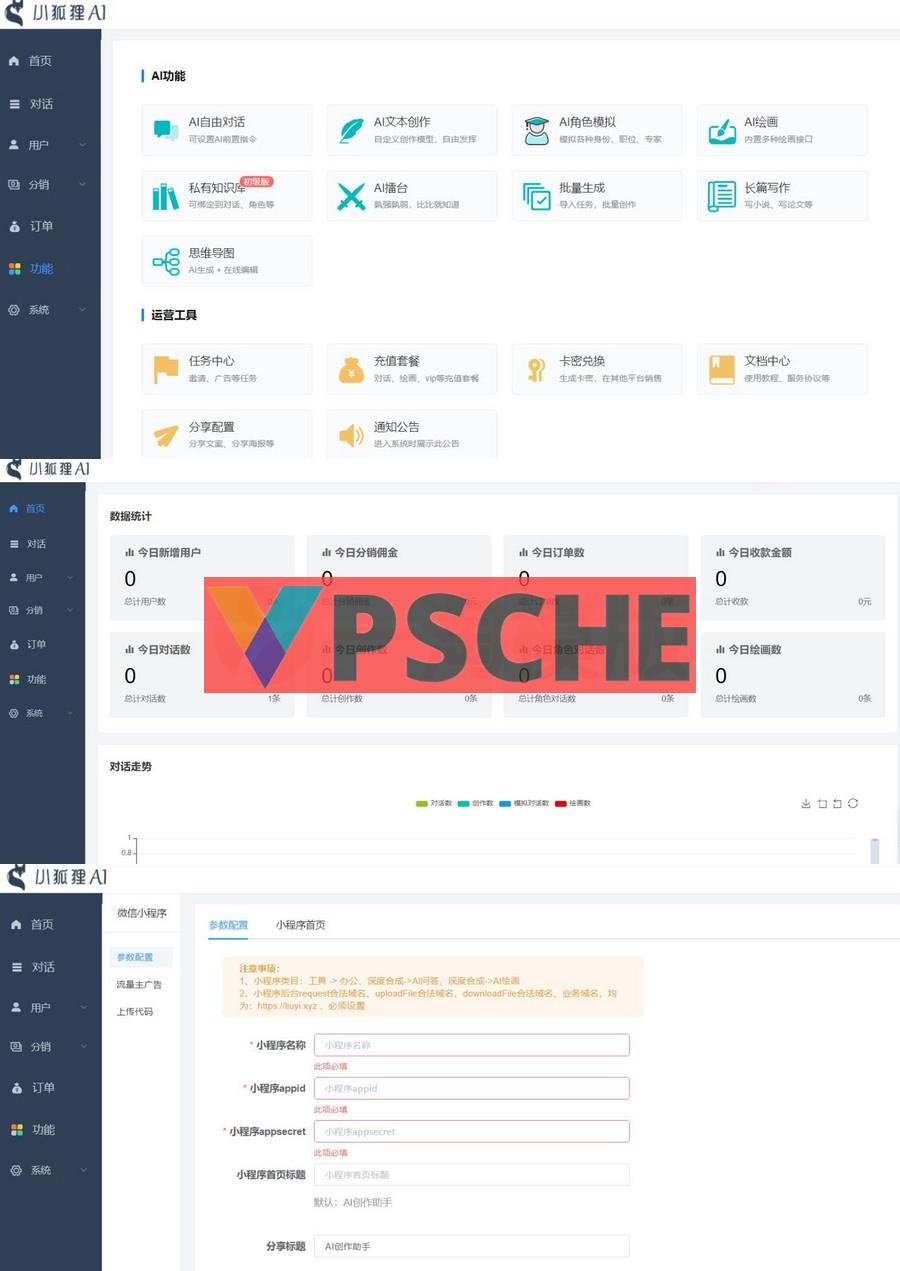Open AI绘画 paint palette icon

721,130
